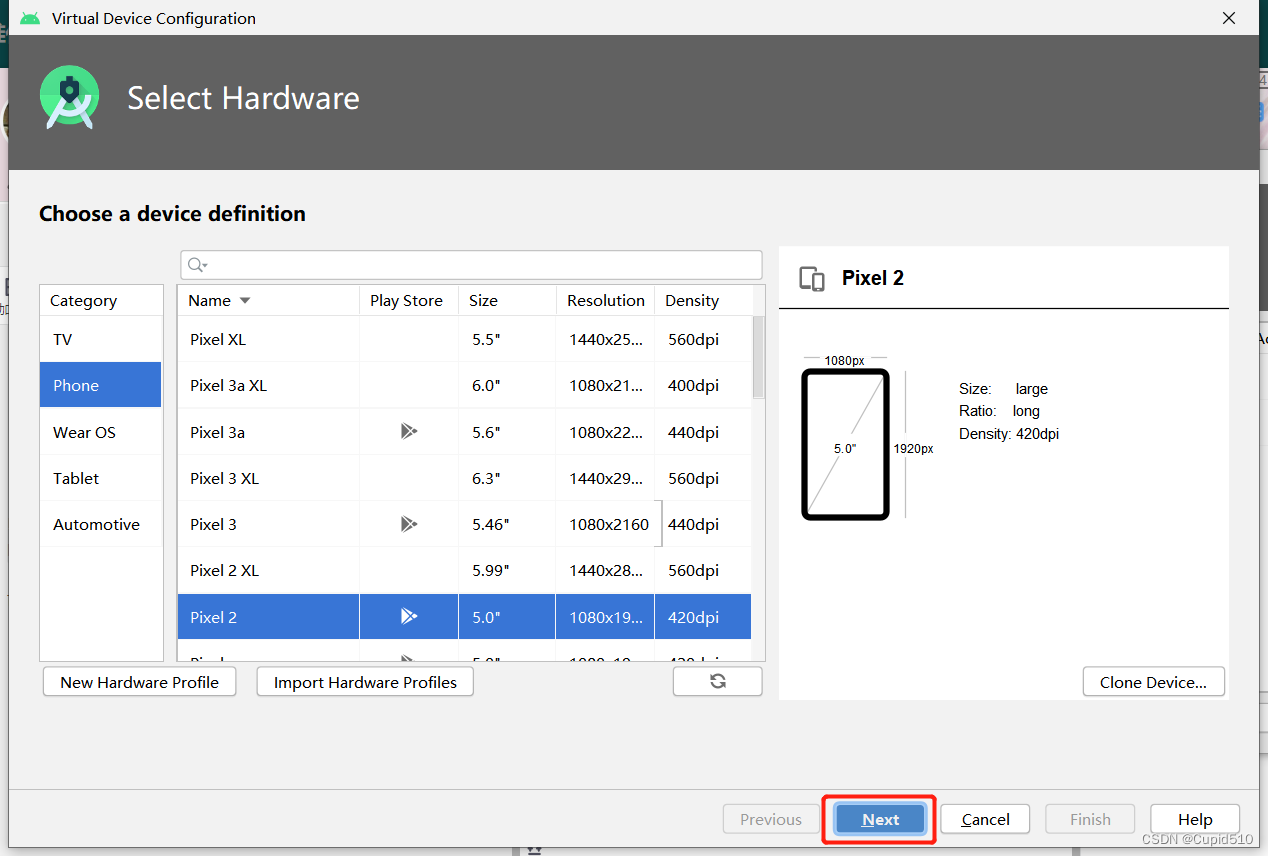Click the Android Studio logo in header

69,97
